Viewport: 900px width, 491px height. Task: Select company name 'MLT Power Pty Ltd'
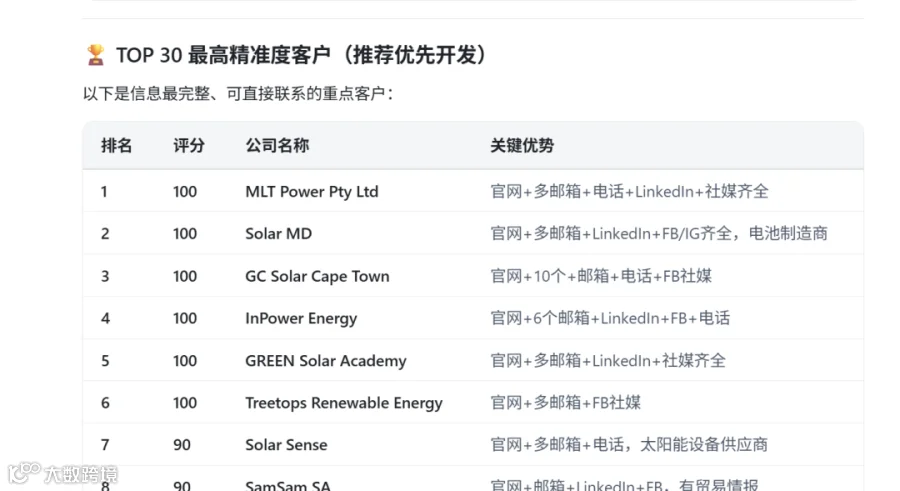(x=312, y=192)
